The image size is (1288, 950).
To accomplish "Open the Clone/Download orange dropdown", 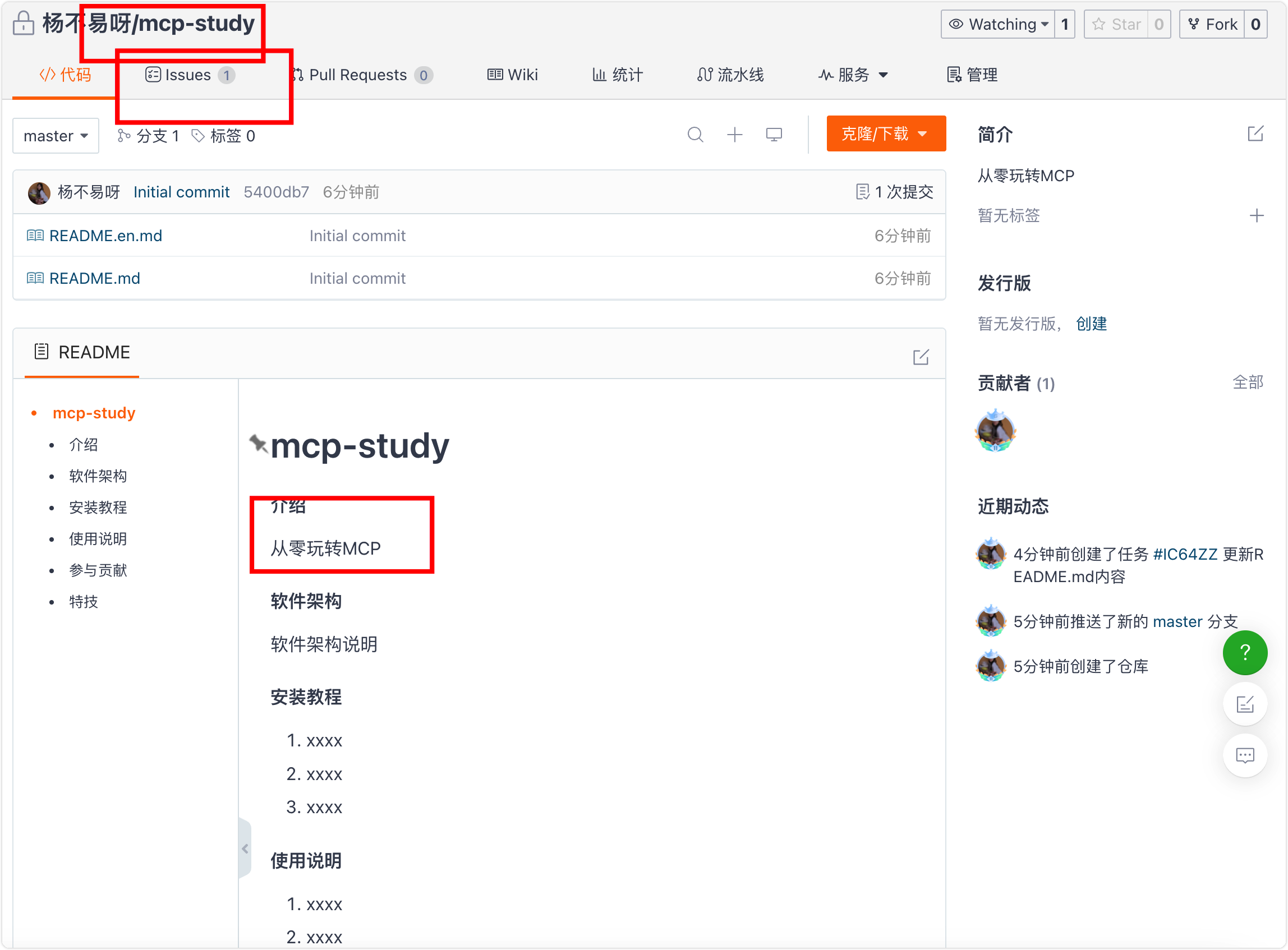I will coord(885,134).
